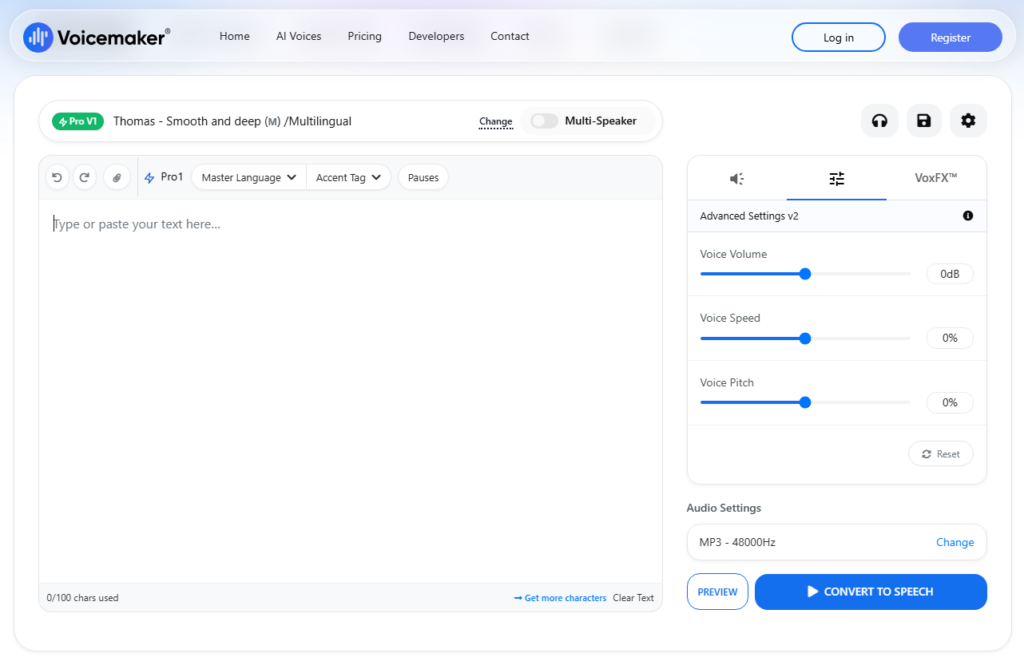
Task: Click the save floppy disk icon
Action: (923, 121)
